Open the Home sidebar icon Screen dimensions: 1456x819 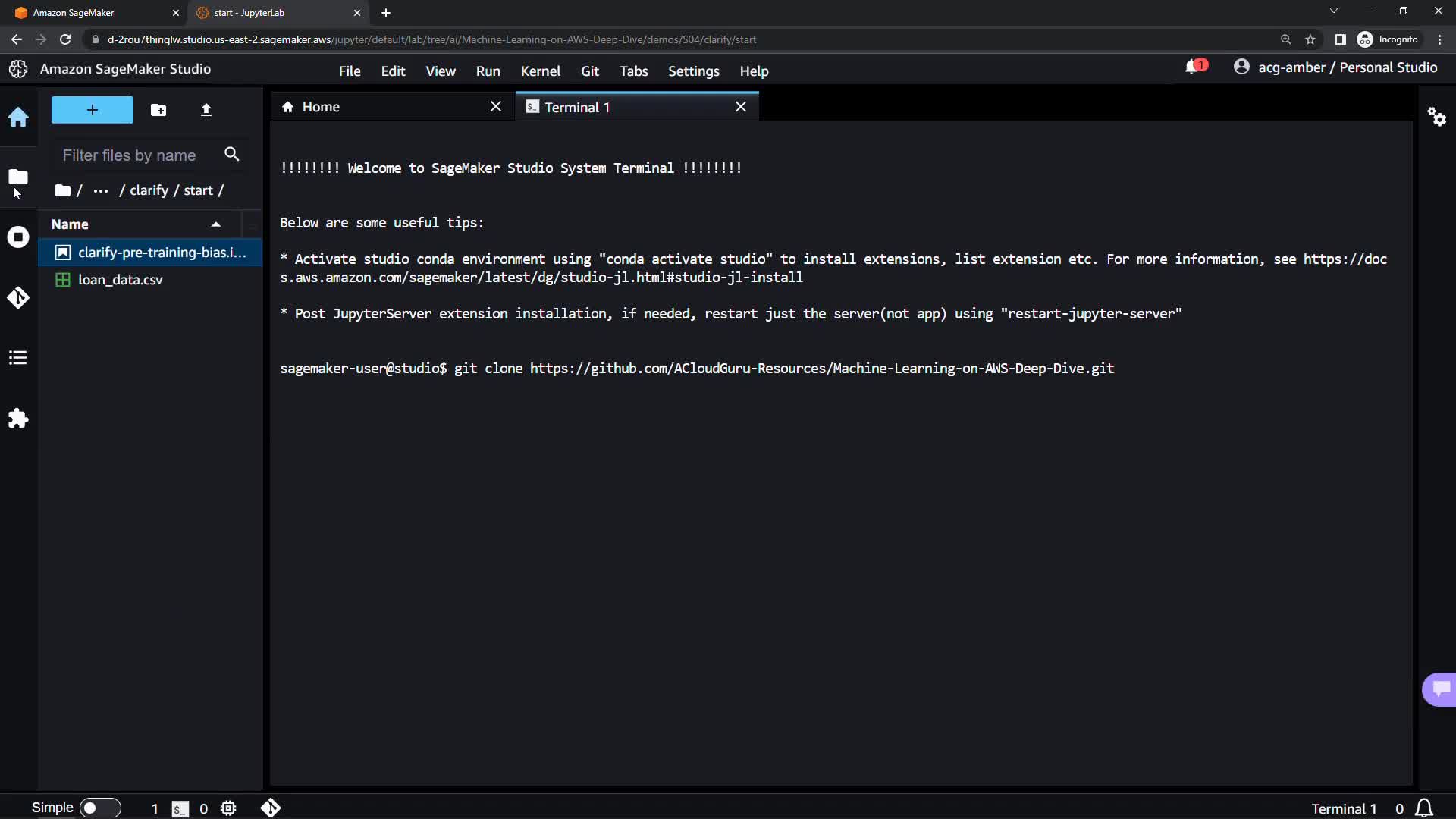[x=18, y=118]
